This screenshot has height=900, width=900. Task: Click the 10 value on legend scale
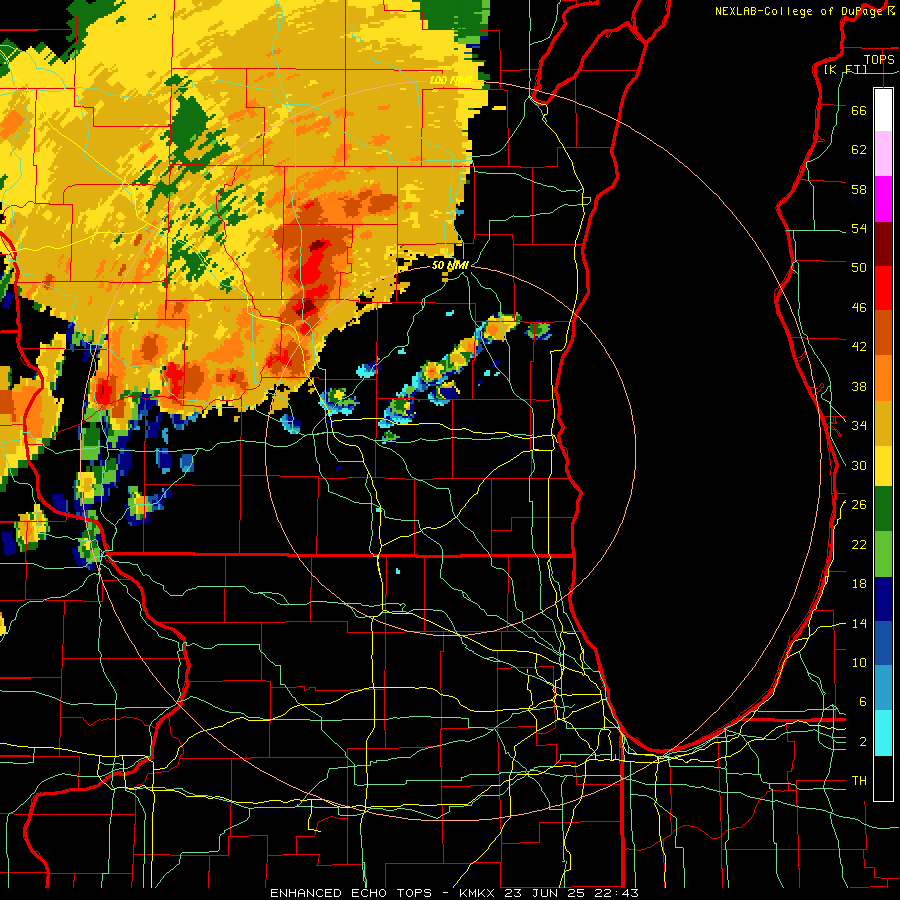pyautogui.click(x=859, y=663)
